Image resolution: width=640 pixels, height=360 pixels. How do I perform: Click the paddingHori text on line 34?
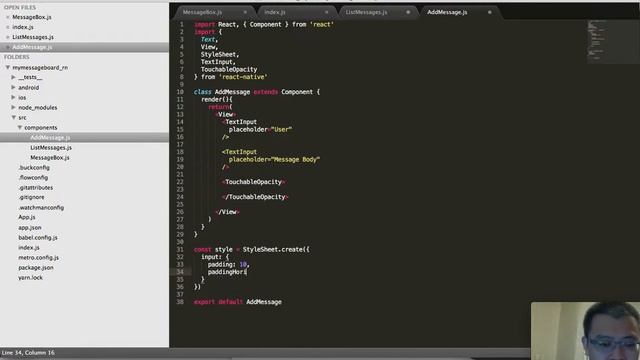pos(227,272)
